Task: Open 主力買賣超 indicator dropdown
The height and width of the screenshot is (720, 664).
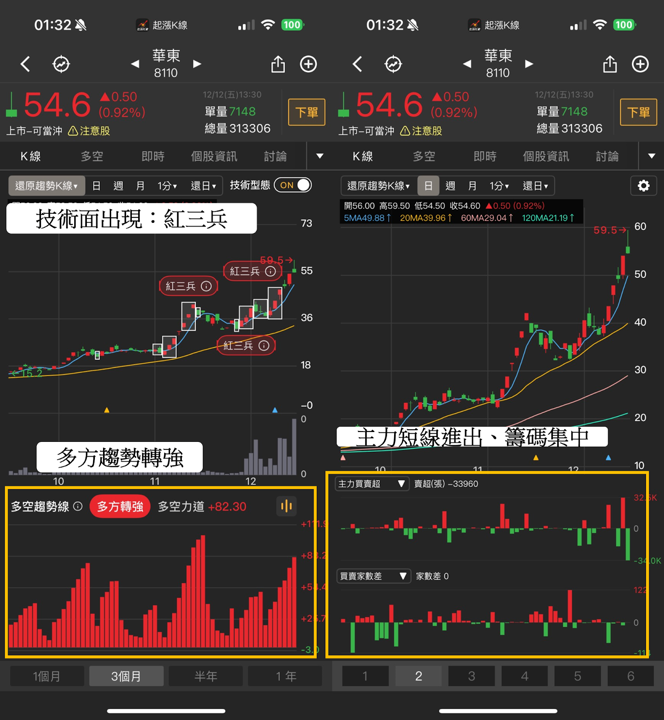Action: click(x=372, y=484)
